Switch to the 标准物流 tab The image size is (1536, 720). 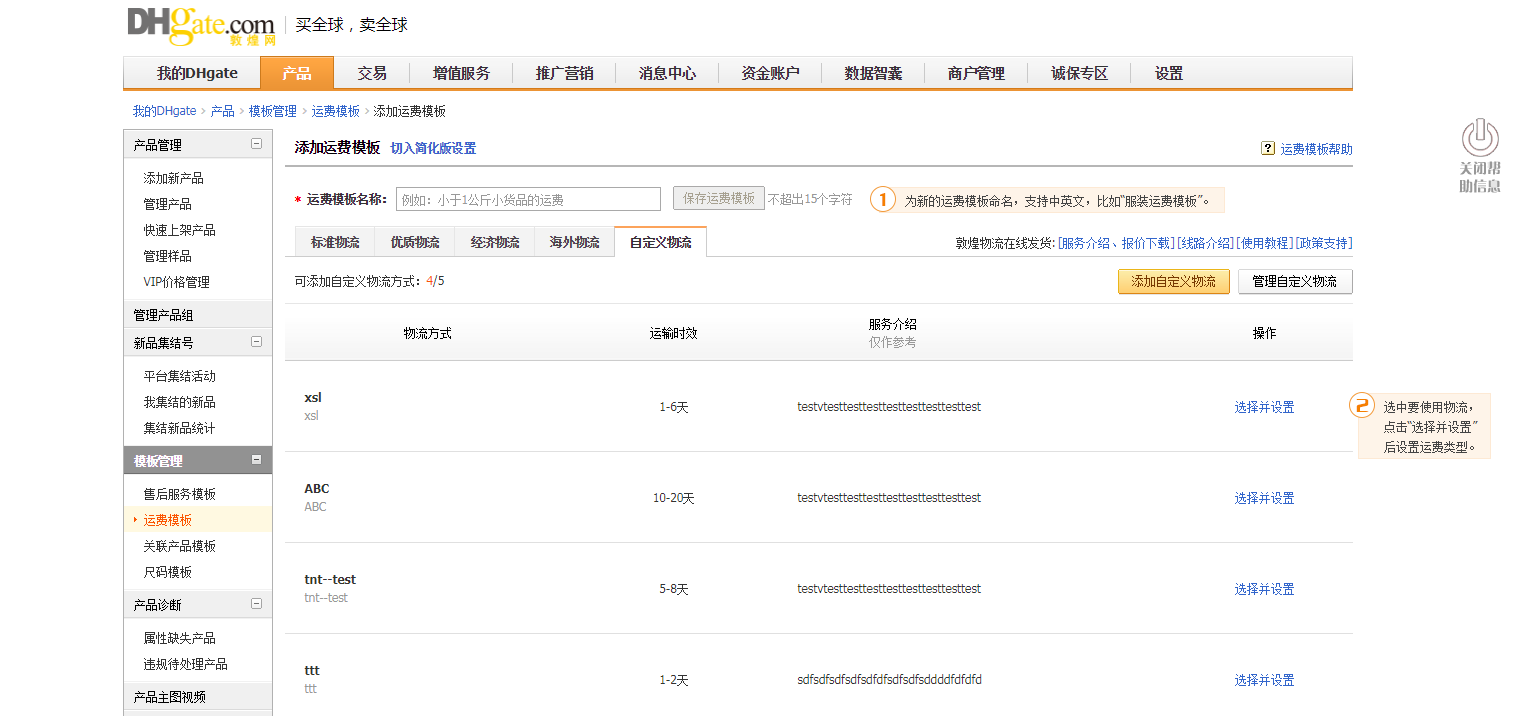click(334, 241)
